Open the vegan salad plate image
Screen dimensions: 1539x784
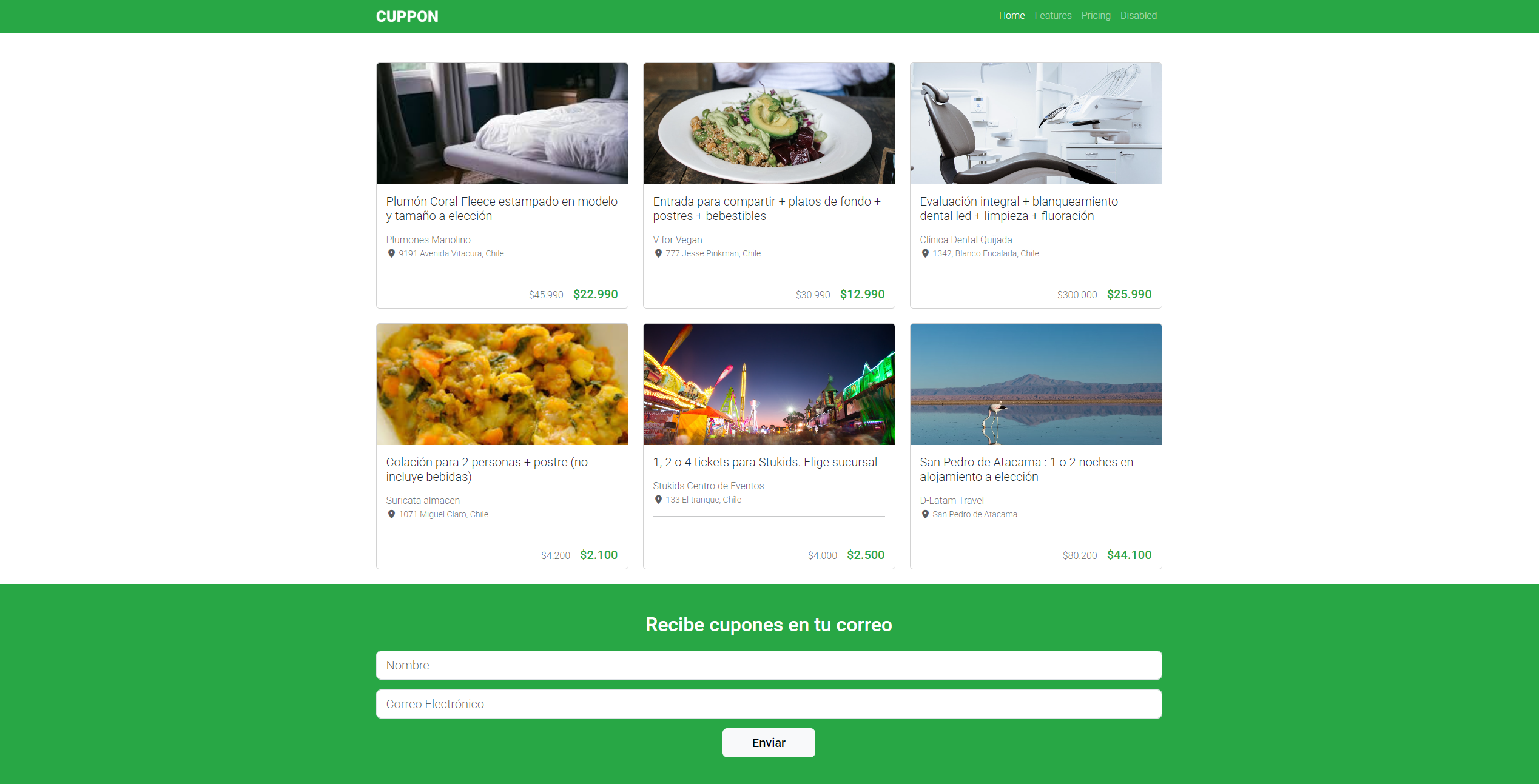769,124
